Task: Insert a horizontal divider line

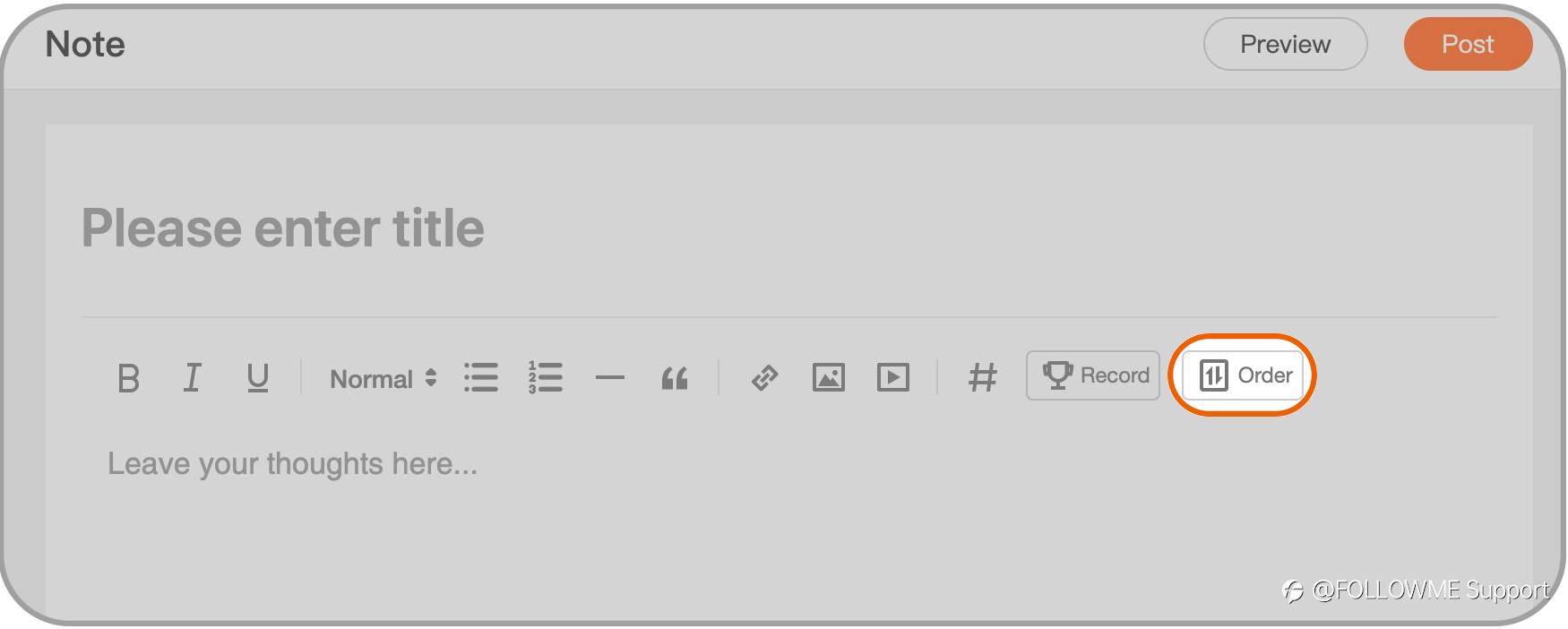Action: click(610, 378)
